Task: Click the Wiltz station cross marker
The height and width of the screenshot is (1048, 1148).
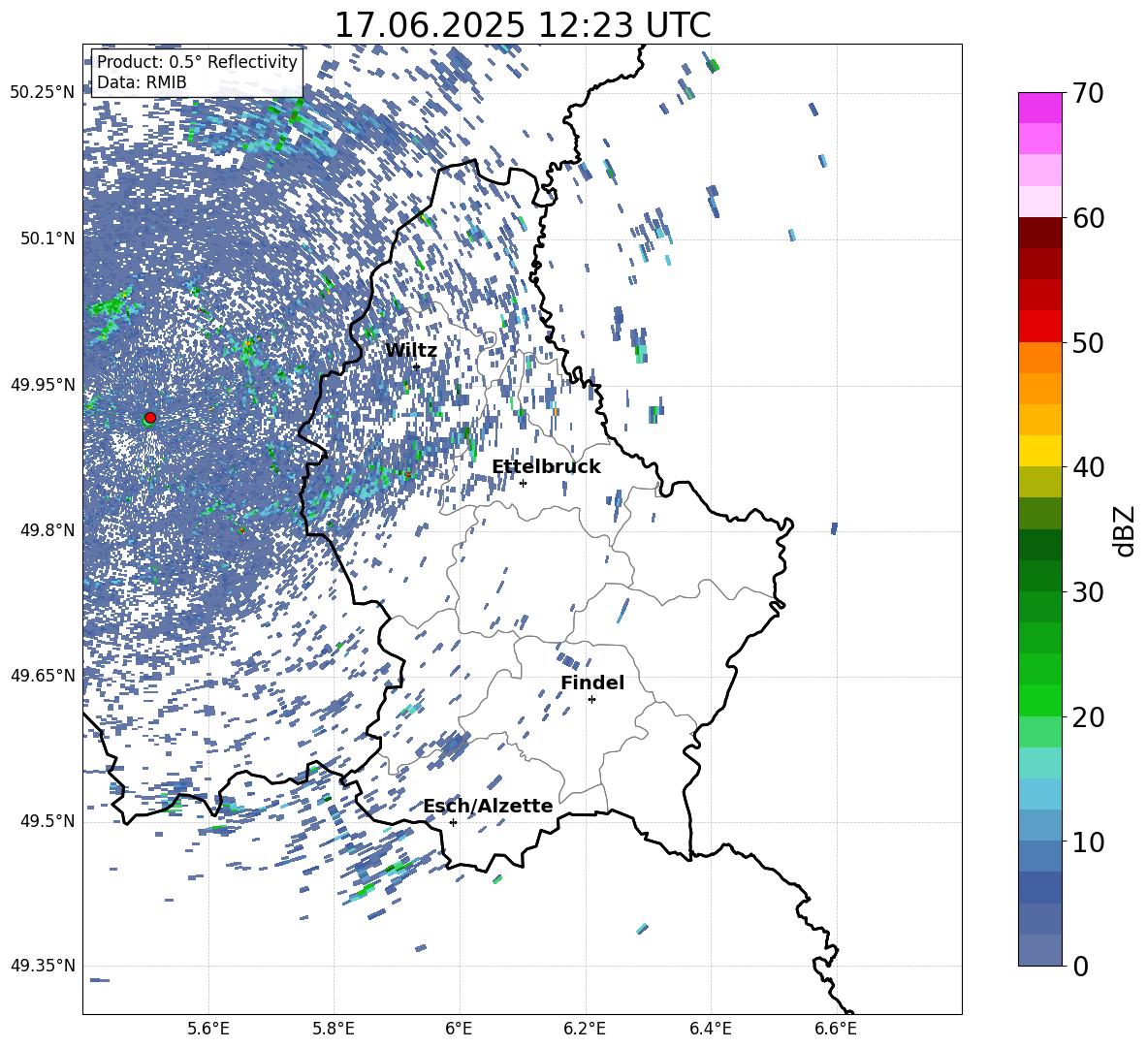Action: 417,366
